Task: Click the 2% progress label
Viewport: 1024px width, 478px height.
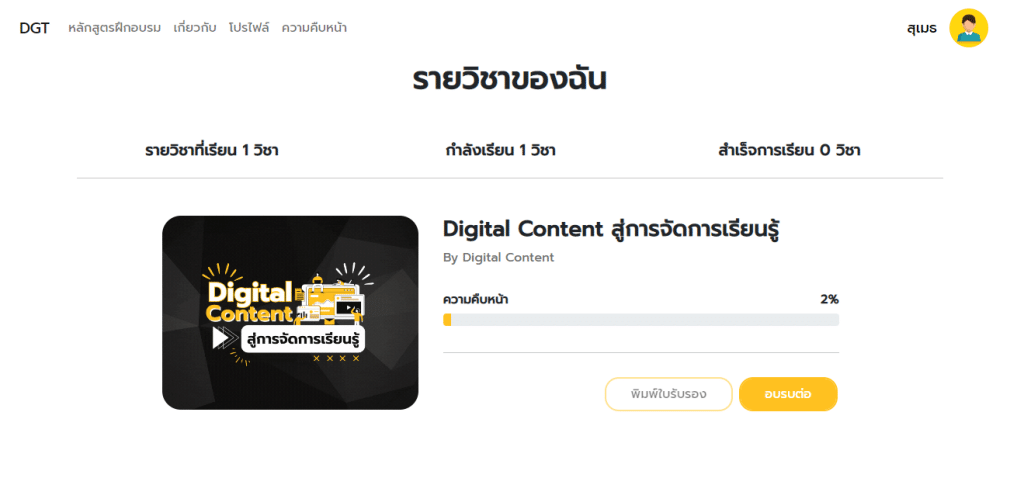Action: click(x=829, y=300)
